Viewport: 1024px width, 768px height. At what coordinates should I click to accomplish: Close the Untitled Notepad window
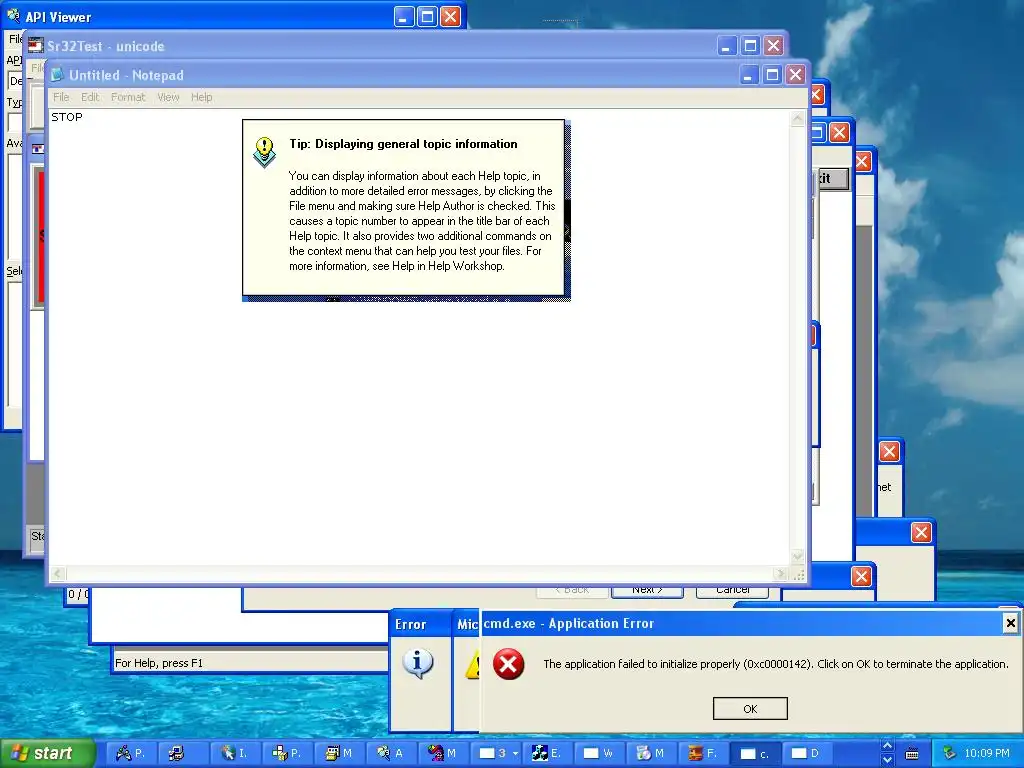[x=795, y=74]
